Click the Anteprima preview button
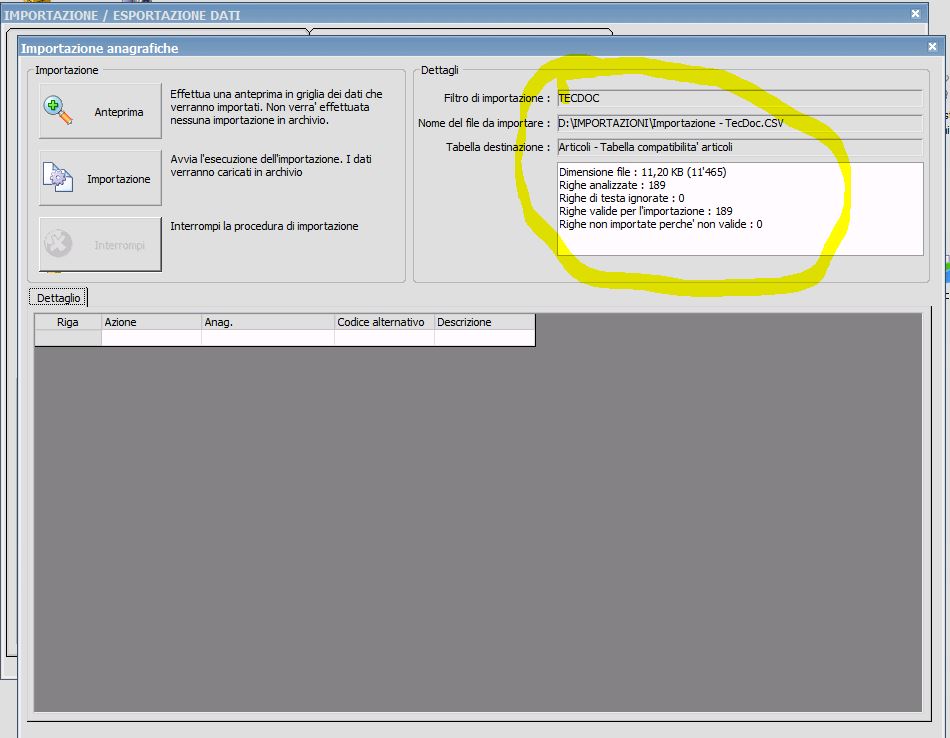The height and width of the screenshot is (738, 950). coord(101,111)
